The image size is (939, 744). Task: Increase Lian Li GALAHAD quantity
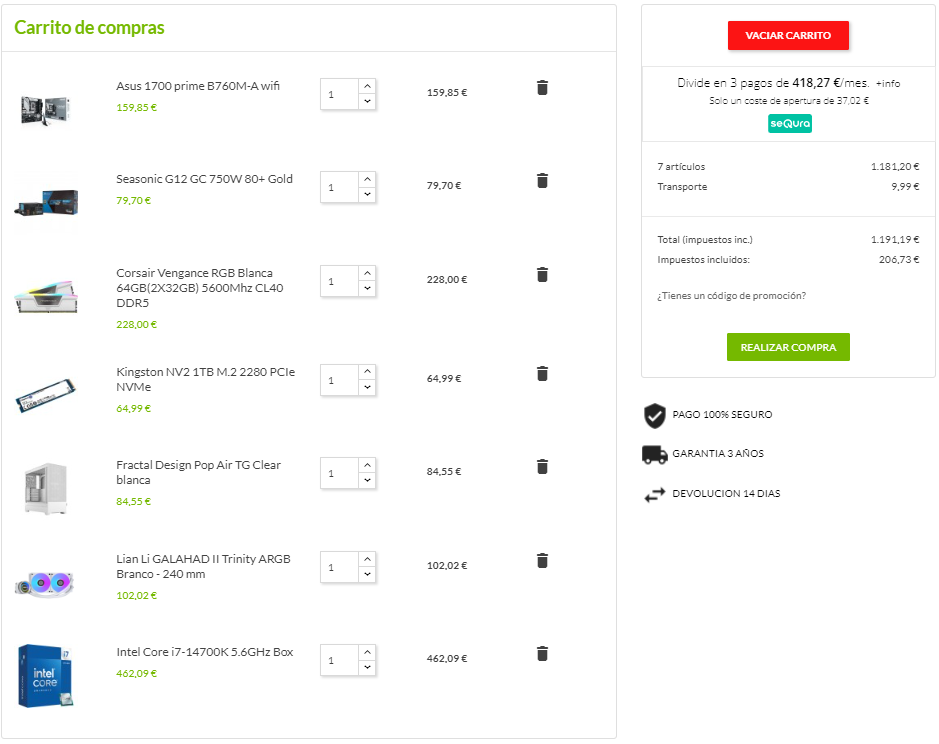[x=367, y=559]
